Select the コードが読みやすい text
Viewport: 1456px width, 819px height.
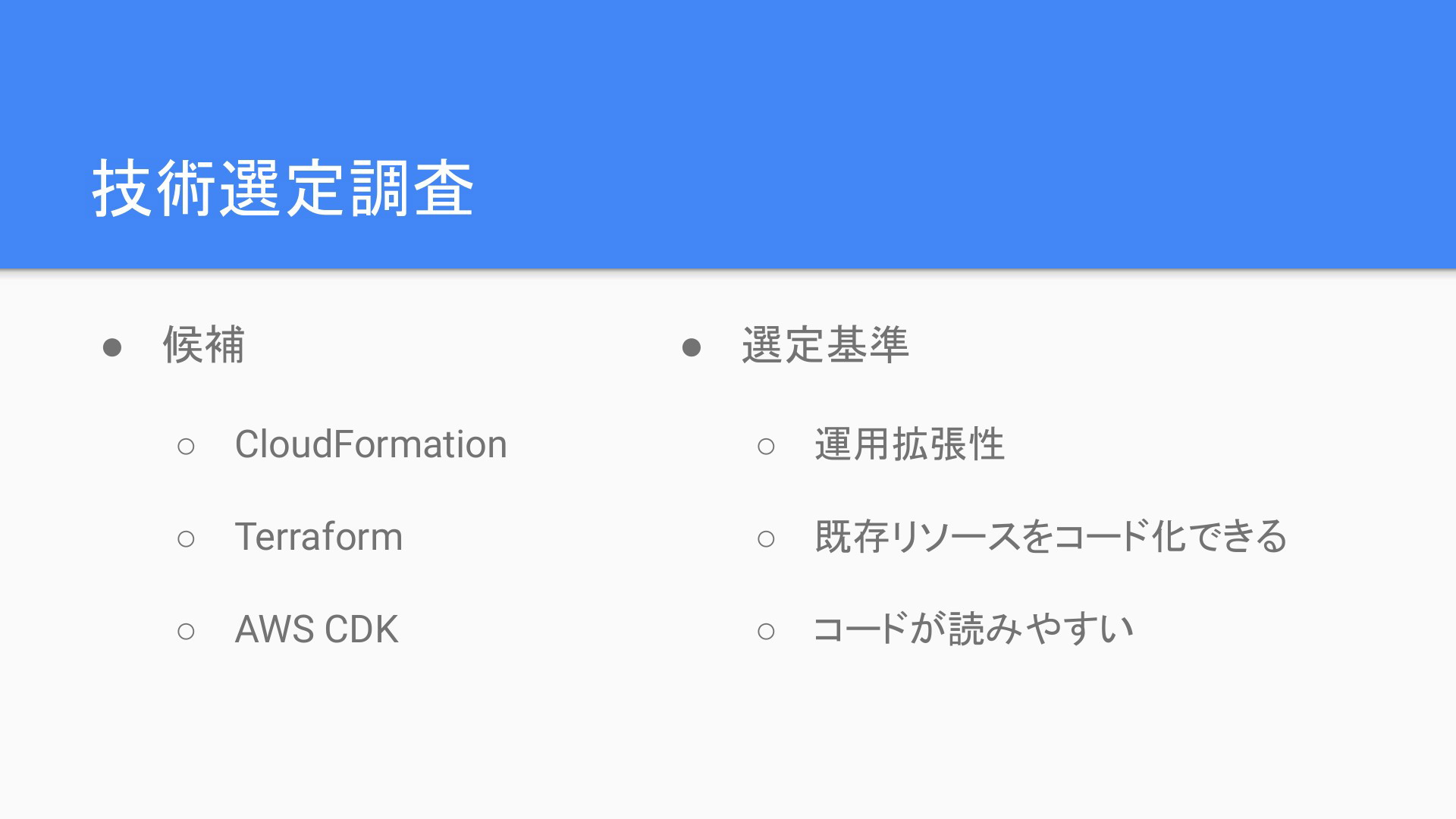973,629
